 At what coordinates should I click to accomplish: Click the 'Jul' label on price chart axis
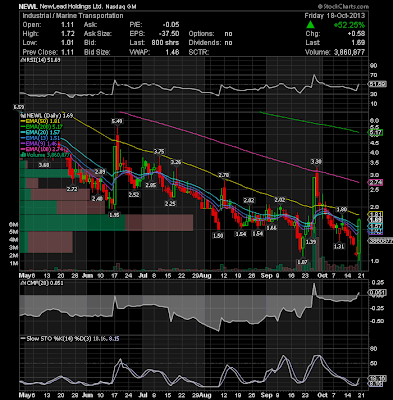(143, 275)
